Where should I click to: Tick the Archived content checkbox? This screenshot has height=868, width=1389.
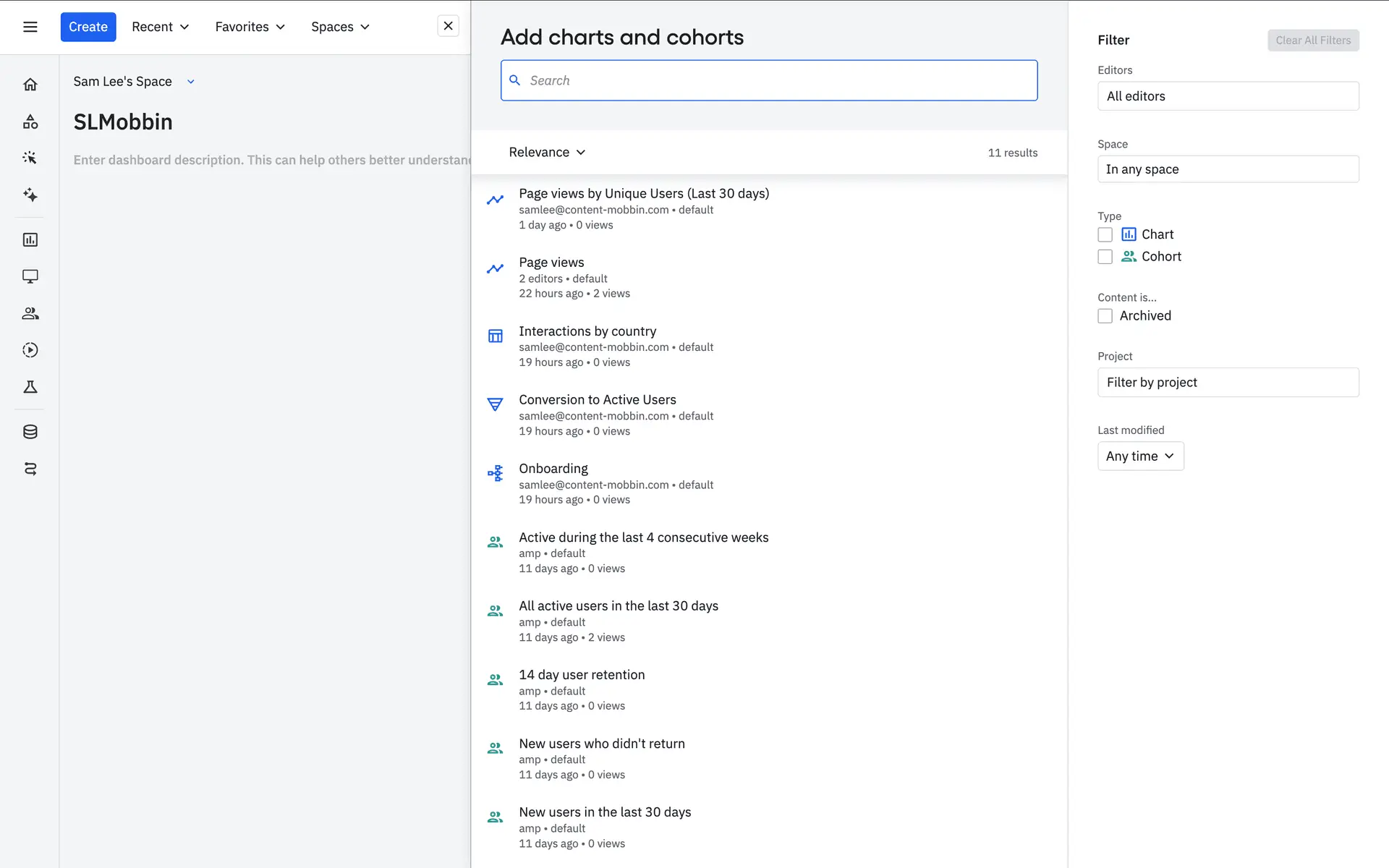tap(1105, 316)
